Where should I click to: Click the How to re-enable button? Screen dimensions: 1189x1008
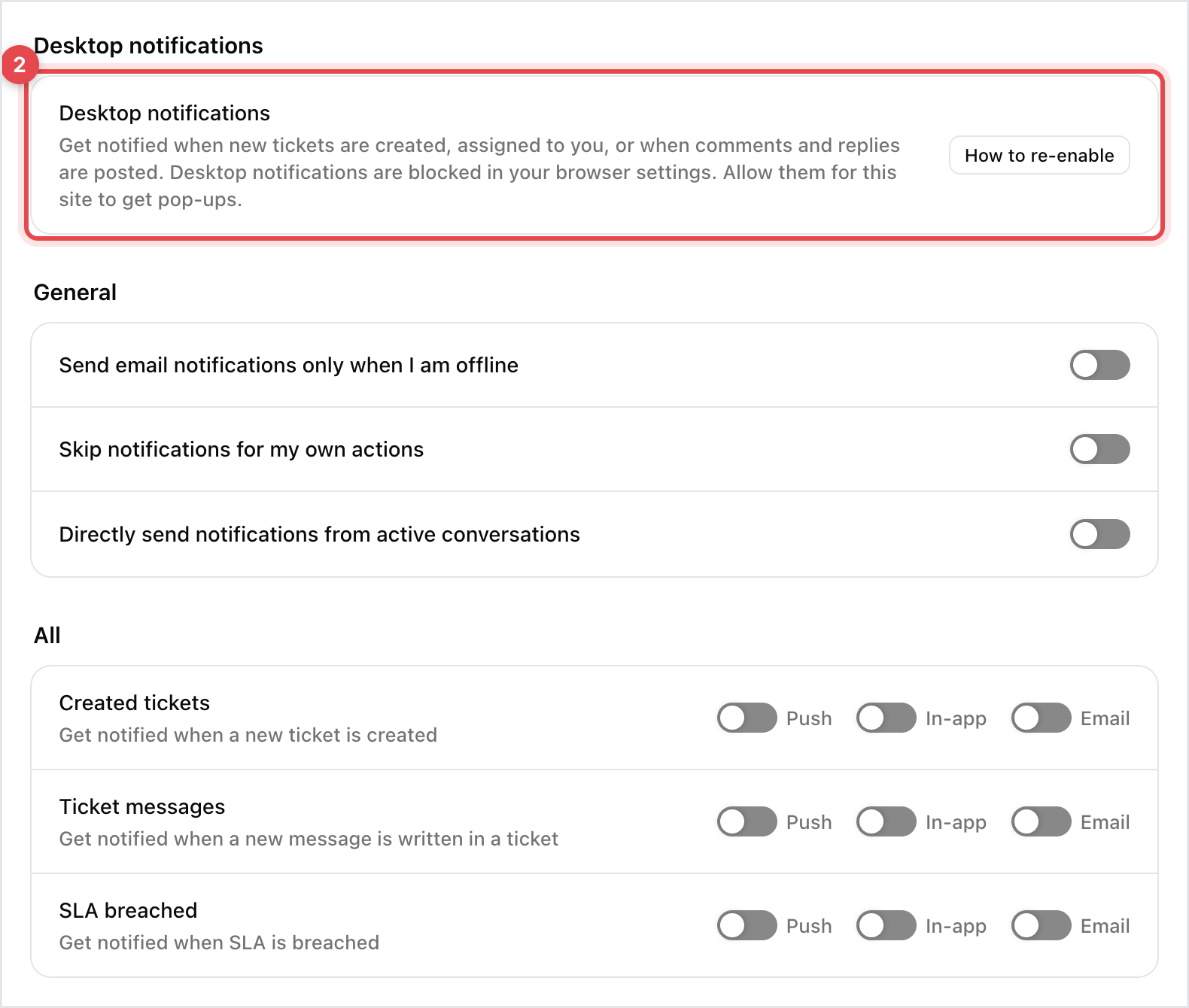(1039, 155)
